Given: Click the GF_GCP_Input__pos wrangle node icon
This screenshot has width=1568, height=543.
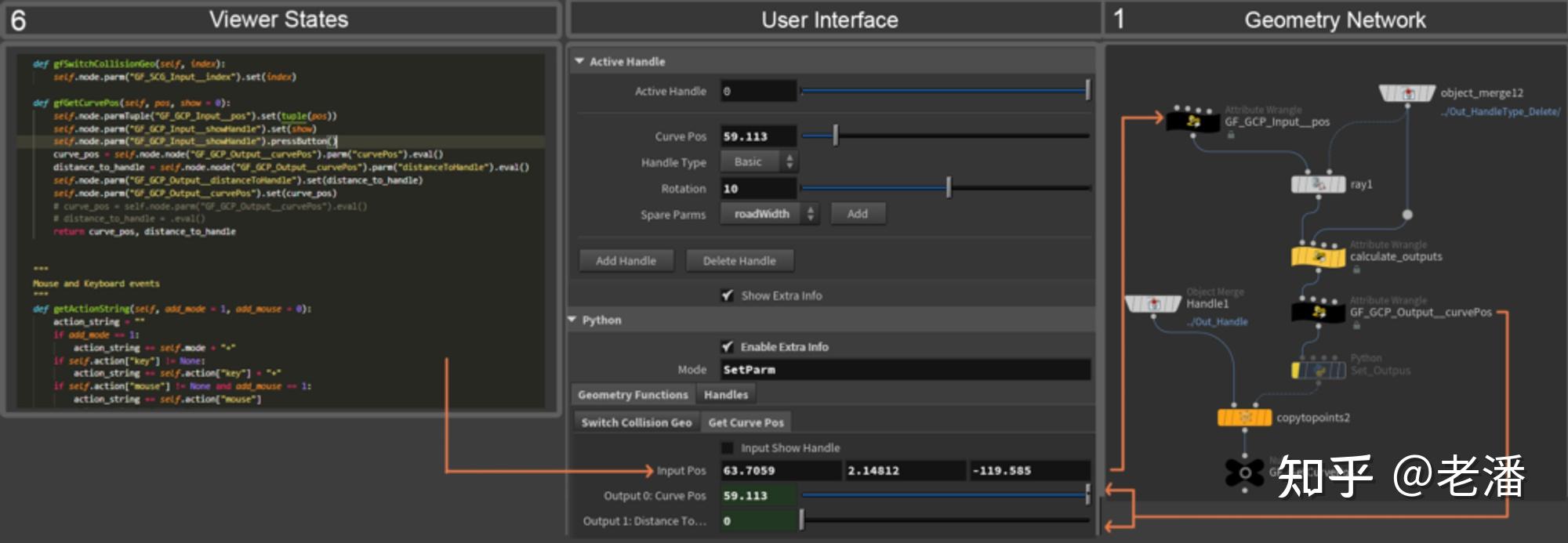Looking at the screenshot, I should [x=1192, y=121].
